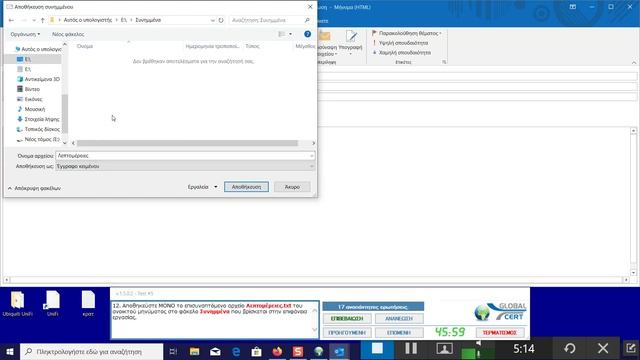Click the horizontal scrollbar in the file list

tap(187, 143)
